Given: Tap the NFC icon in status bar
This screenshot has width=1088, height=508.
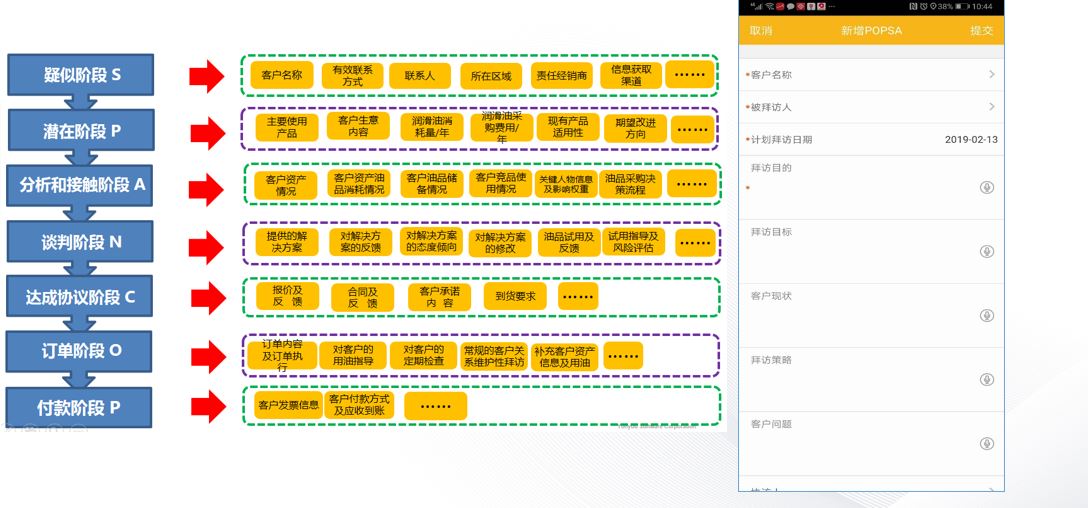Looking at the screenshot, I should (x=913, y=6).
